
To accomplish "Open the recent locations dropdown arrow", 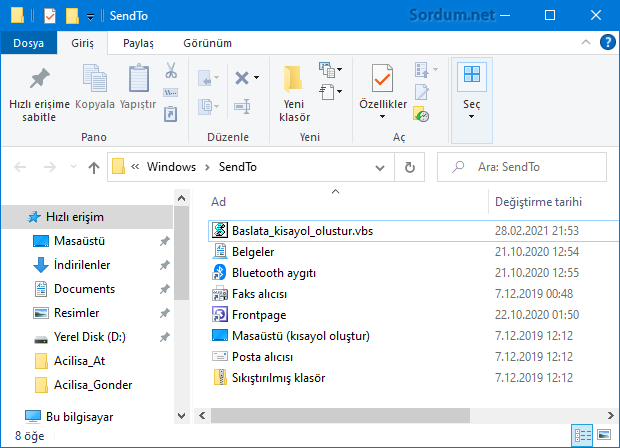I will (73, 167).
